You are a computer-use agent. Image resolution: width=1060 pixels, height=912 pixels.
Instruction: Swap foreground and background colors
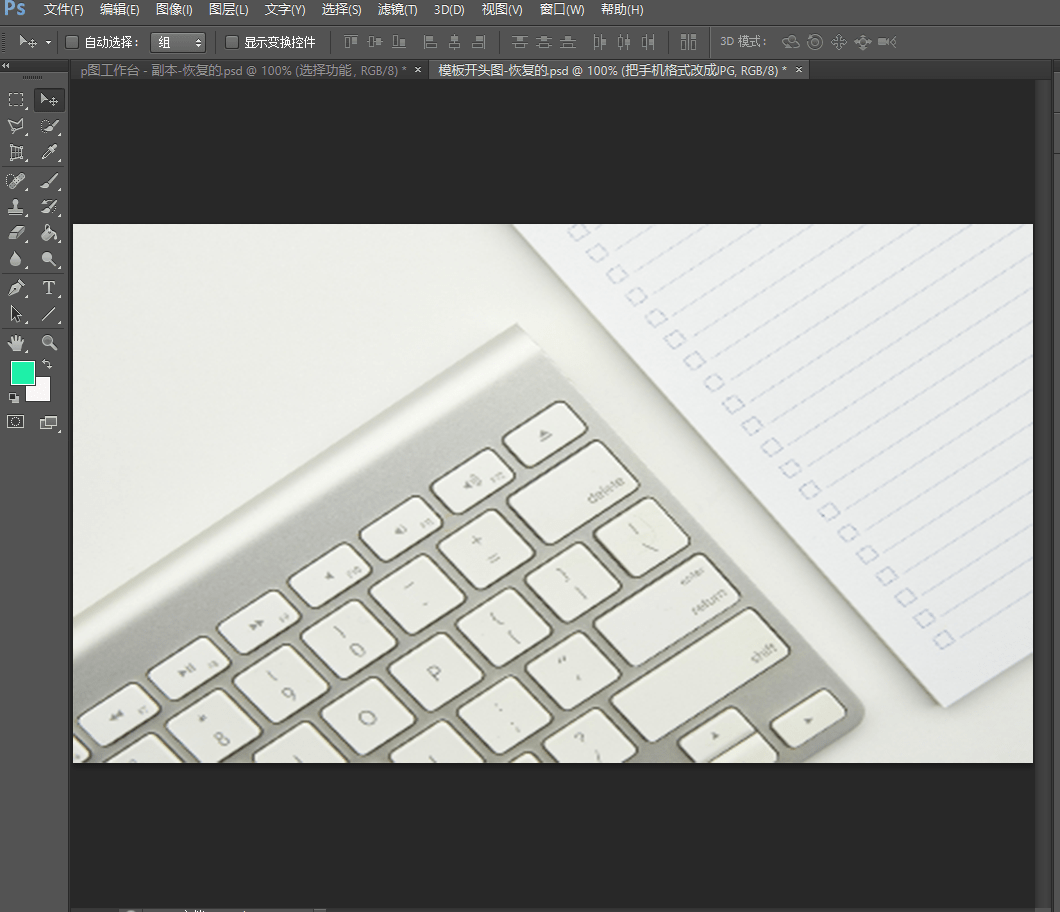click(x=47, y=365)
